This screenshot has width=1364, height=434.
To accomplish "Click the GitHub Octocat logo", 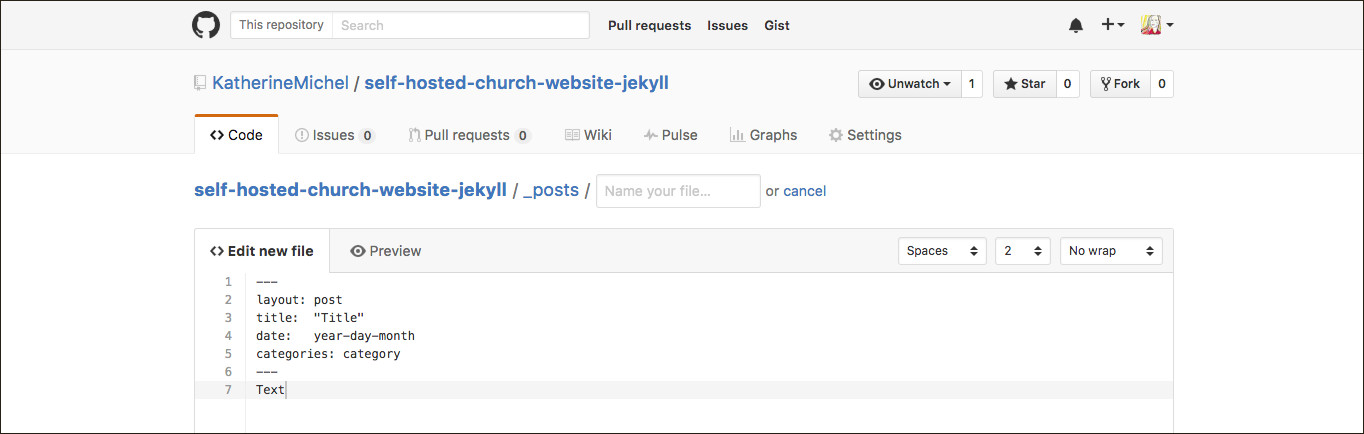I will click(x=206, y=25).
